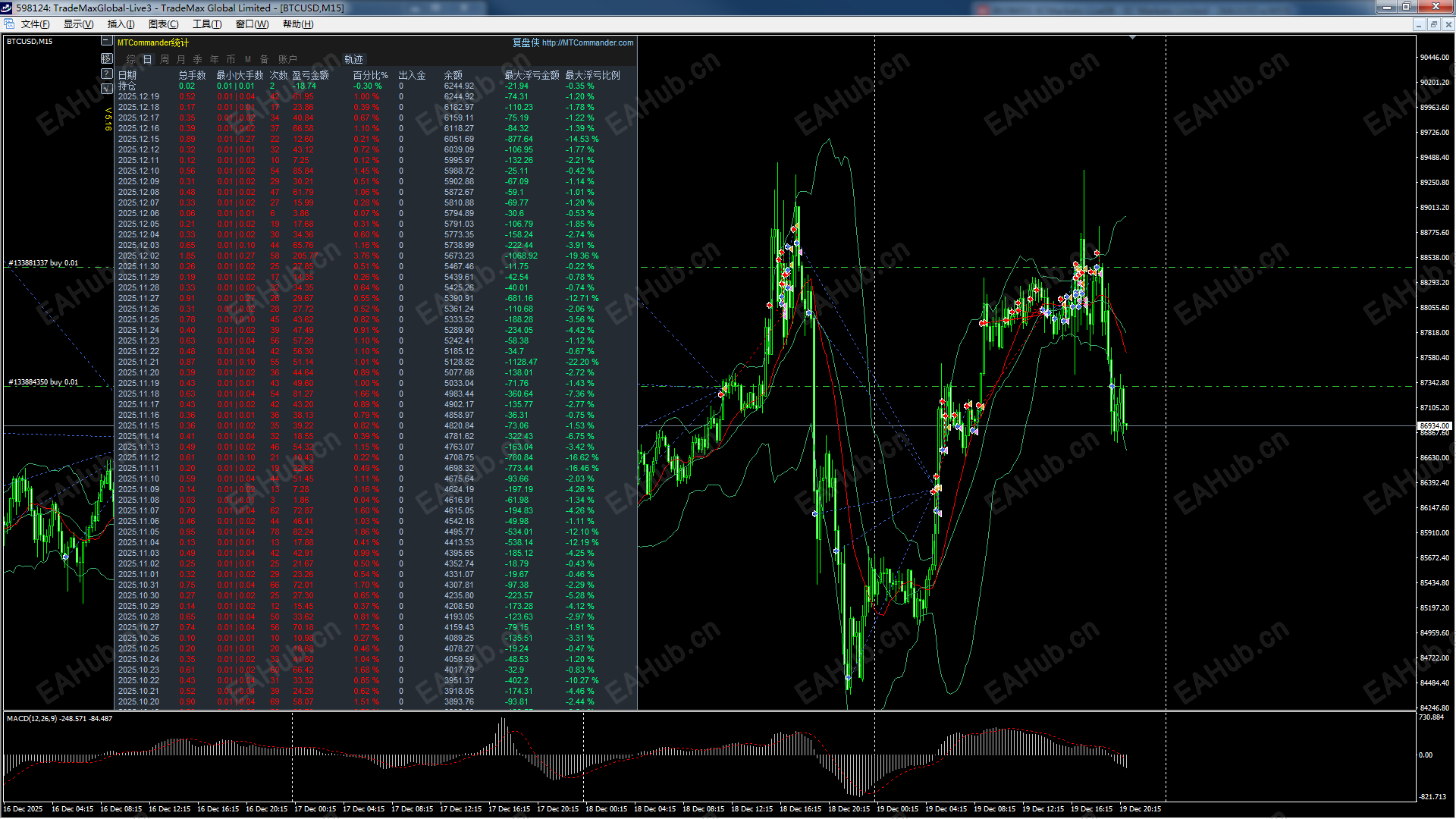
Task: Click the chart profile icon in the toolbar
Action: click(x=8, y=24)
